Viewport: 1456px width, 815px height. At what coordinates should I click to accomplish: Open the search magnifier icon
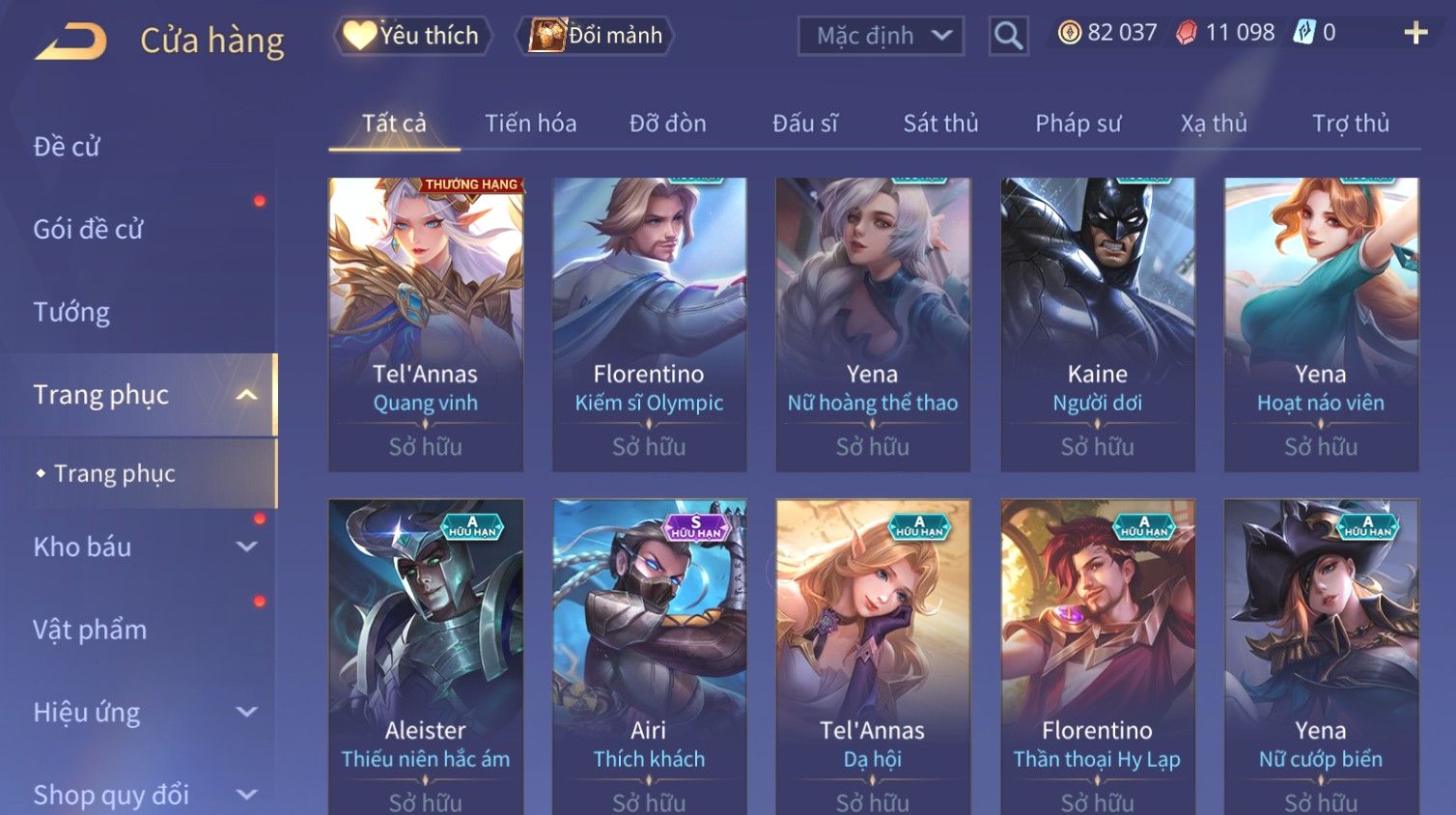(1008, 36)
